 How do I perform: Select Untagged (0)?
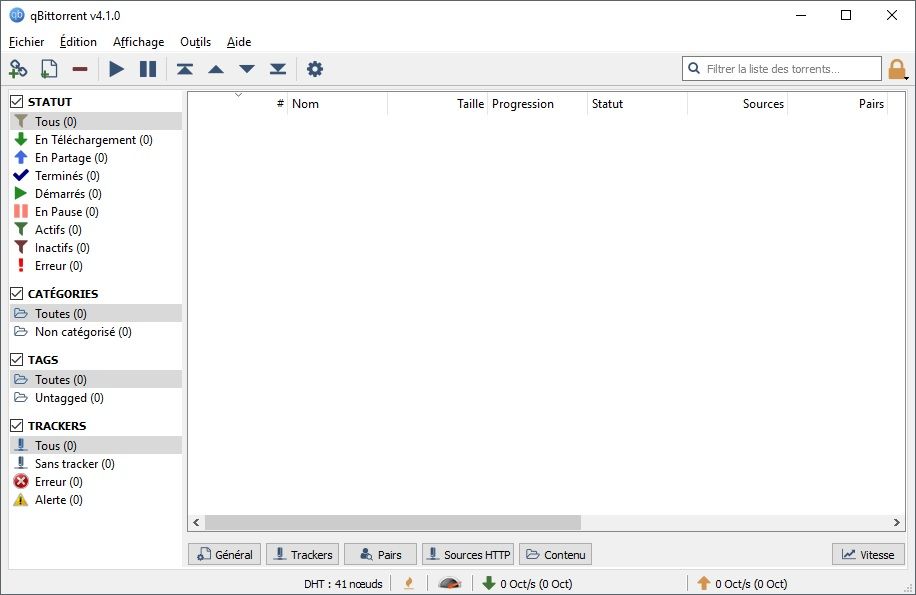[x=96, y=398]
